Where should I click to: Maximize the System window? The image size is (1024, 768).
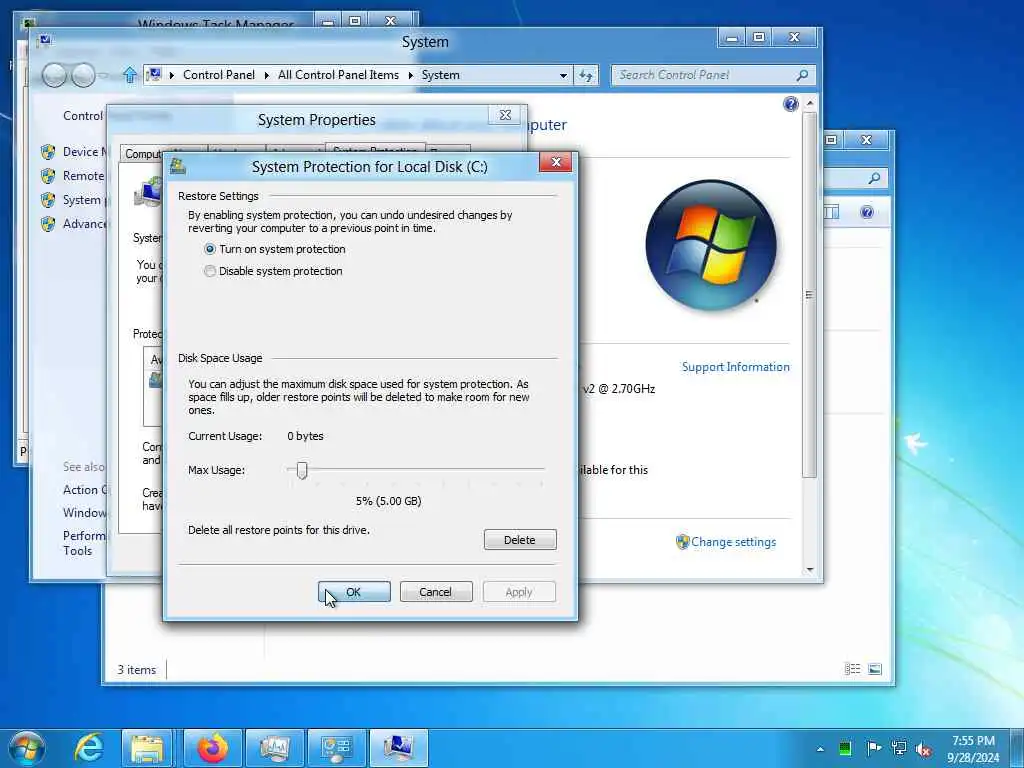759,37
